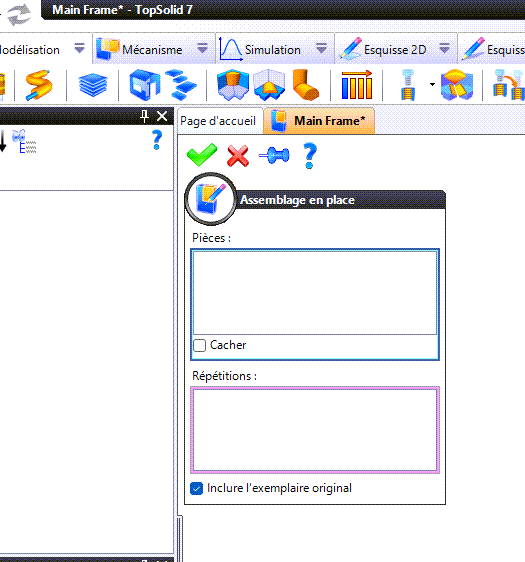The width and height of the screenshot is (525, 562).
Task: Switch to the Main Frame* document tab
Action: tap(319, 121)
